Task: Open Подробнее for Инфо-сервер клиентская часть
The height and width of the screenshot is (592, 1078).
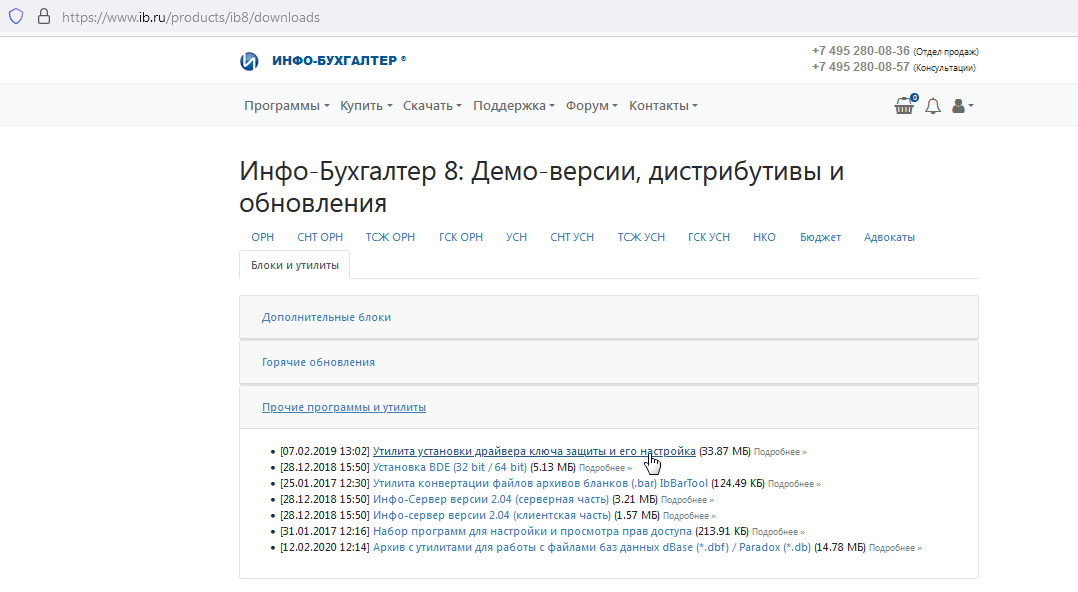Action: [x=690, y=516]
